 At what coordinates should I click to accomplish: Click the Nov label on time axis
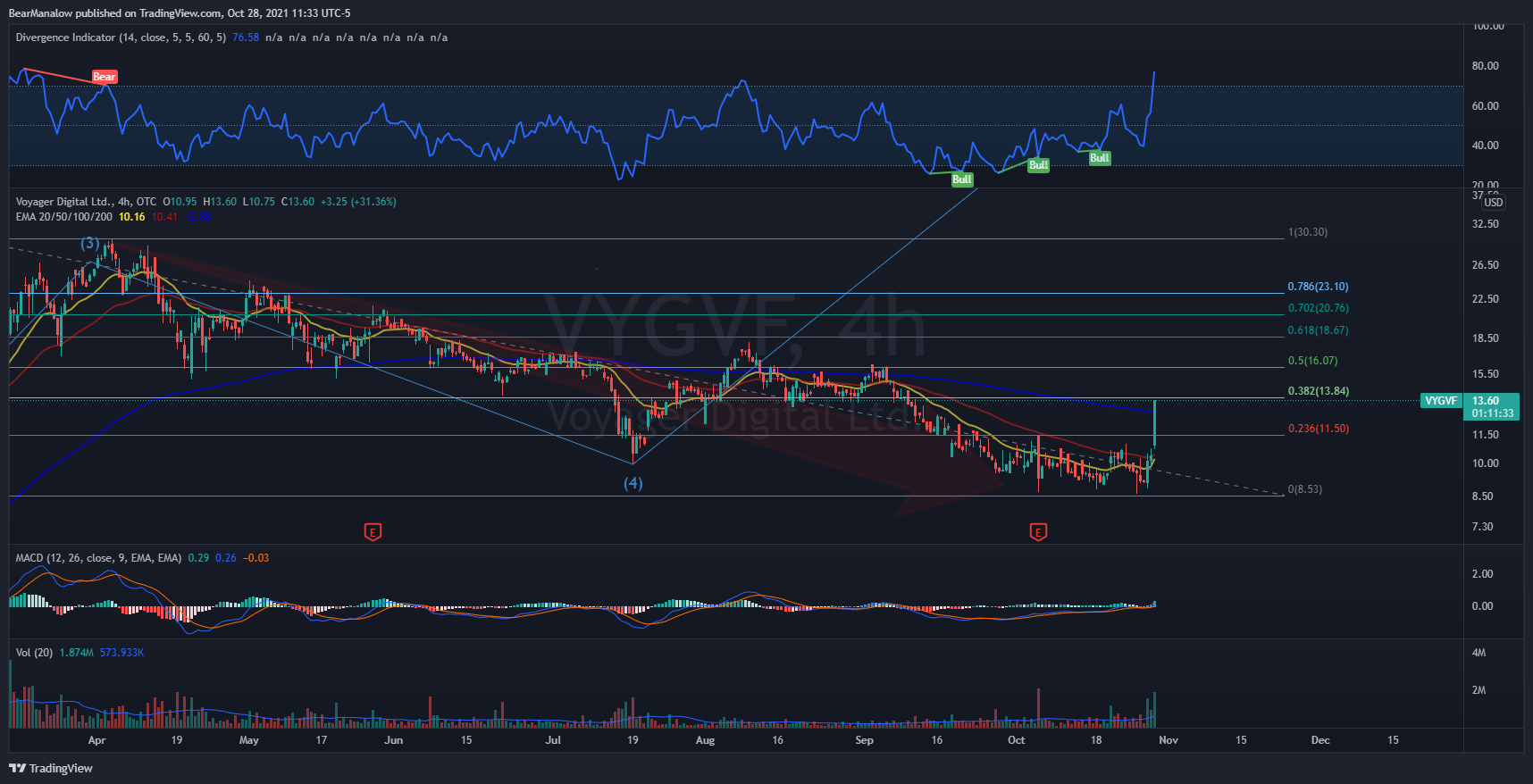[x=1169, y=740]
